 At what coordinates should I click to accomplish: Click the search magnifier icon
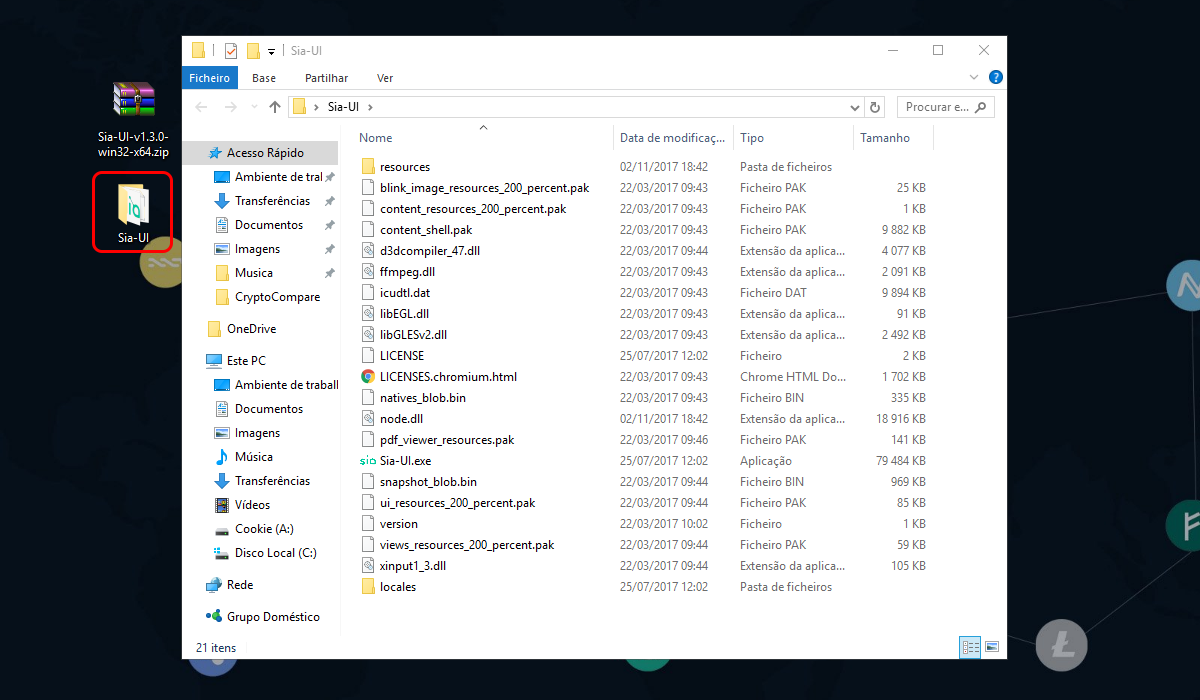coord(981,107)
